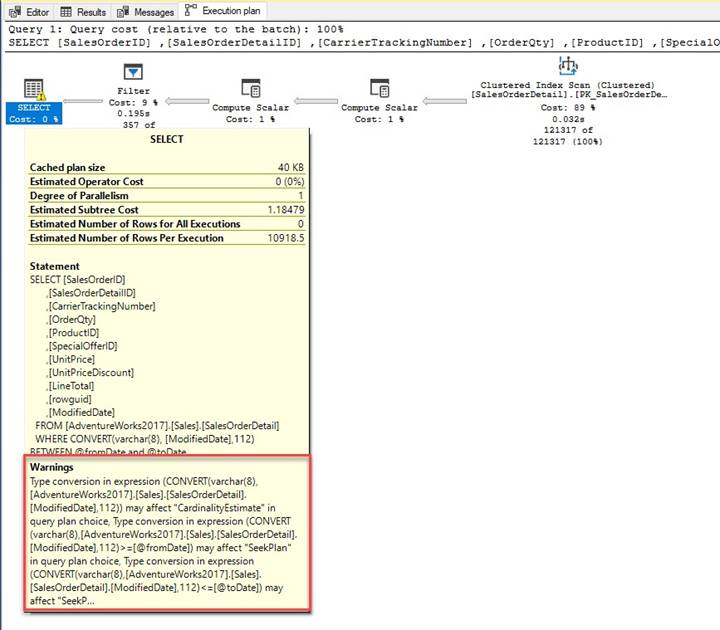Click the '40 KB' cached plan value

[291, 168]
